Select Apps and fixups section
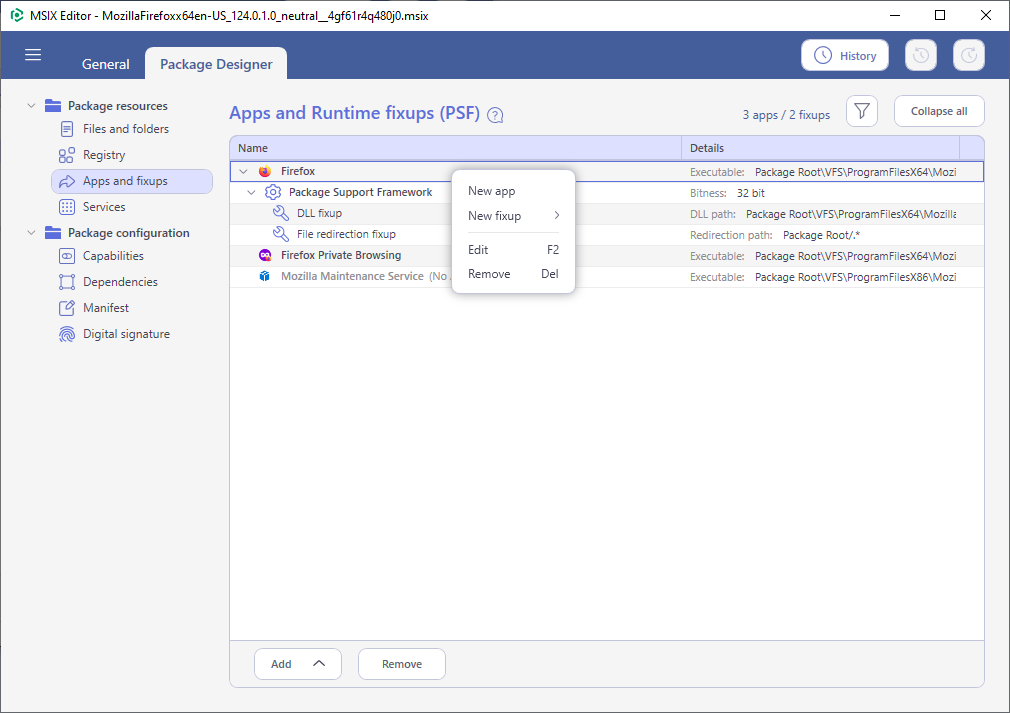This screenshot has width=1010, height=713. pyautogui.click(x=131, y=181)
